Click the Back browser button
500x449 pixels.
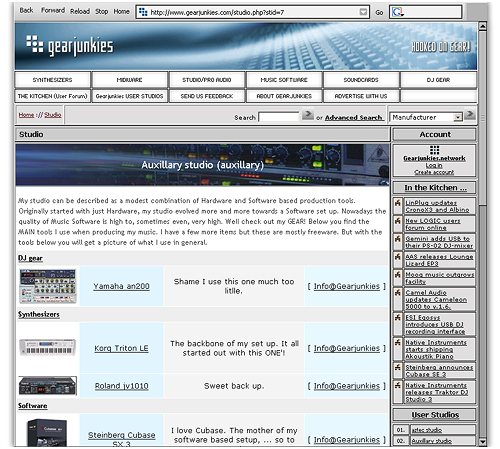point(26,10)
